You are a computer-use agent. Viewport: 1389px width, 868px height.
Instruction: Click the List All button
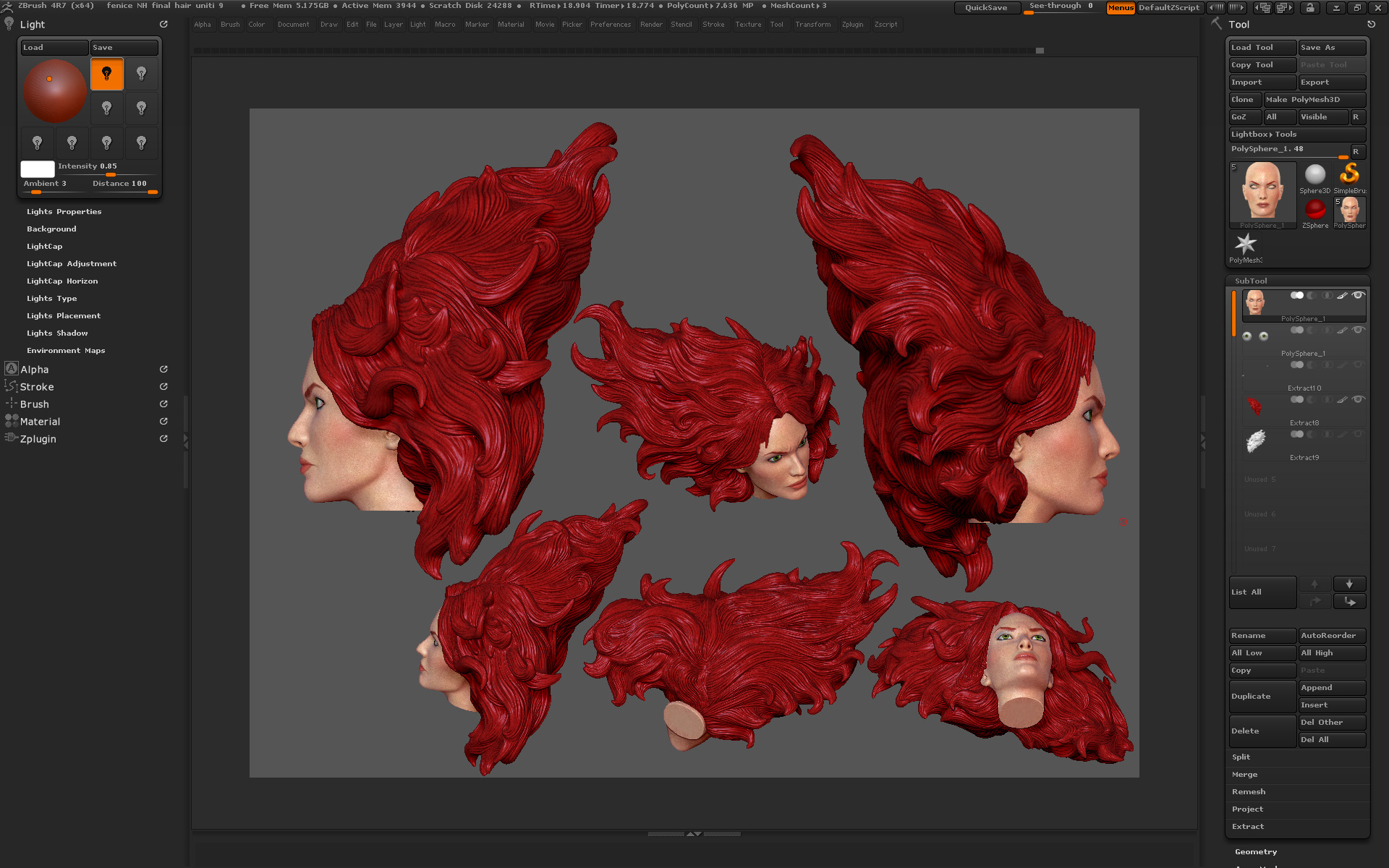point(1262,592)
